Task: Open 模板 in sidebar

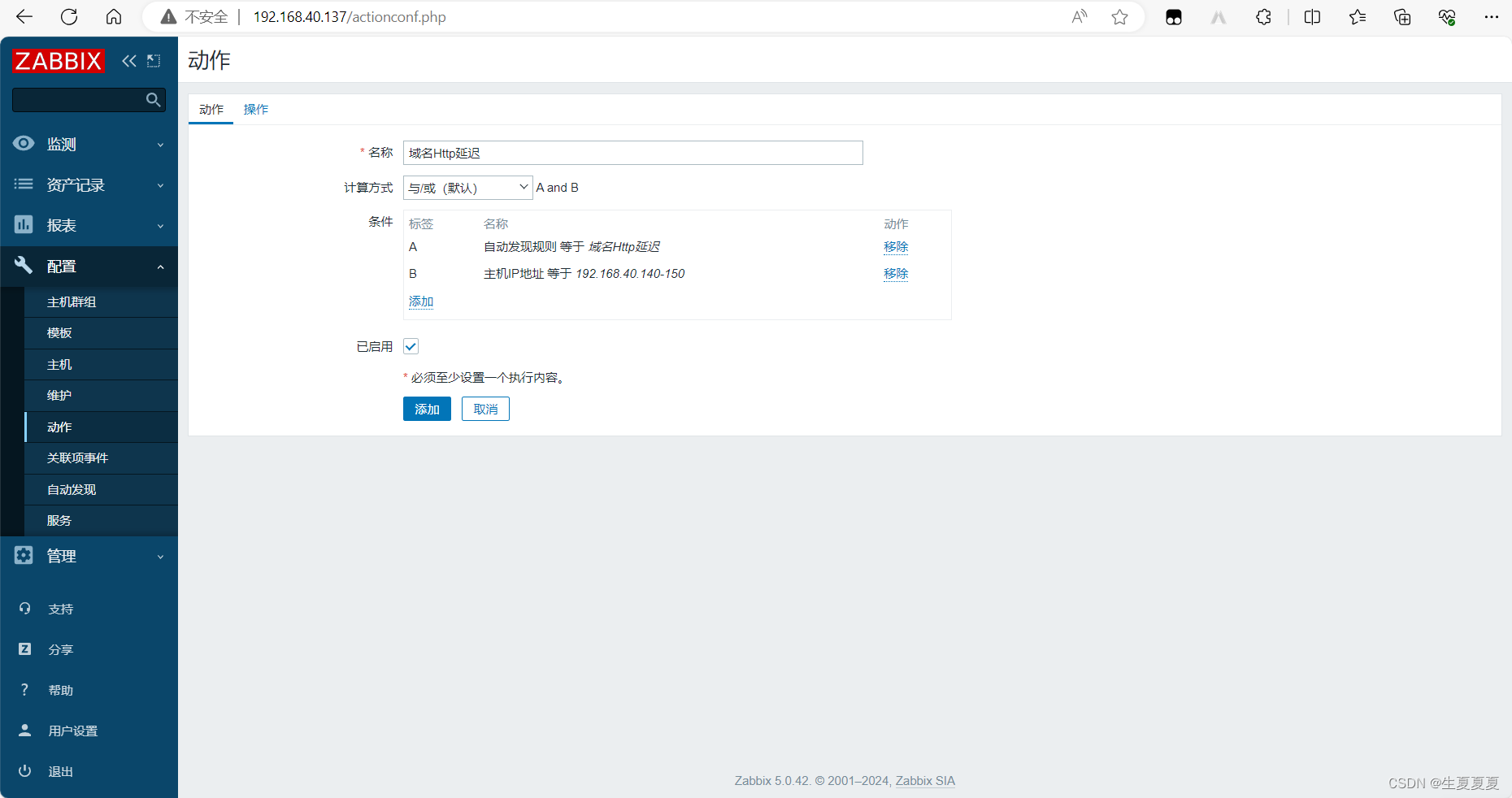Action: tap(101, 333)
